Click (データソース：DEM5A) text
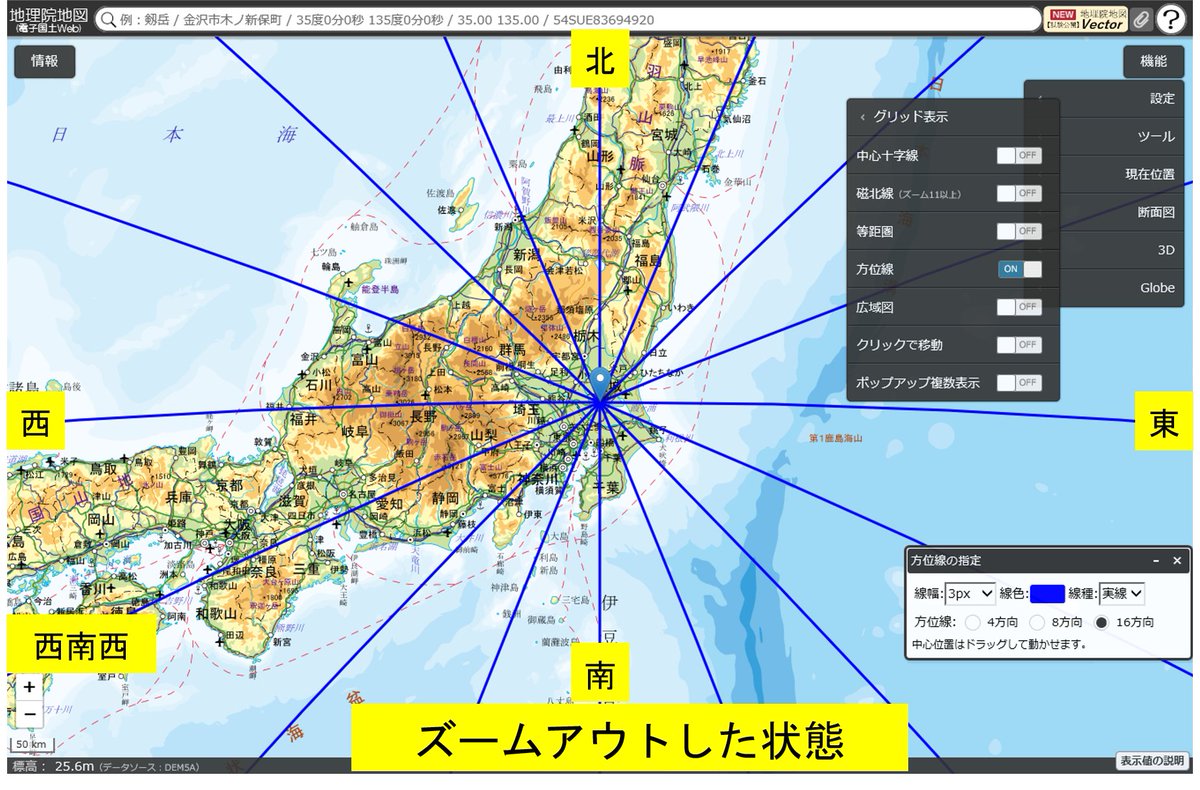This screenshot has width=1200, height=790. 149,767
